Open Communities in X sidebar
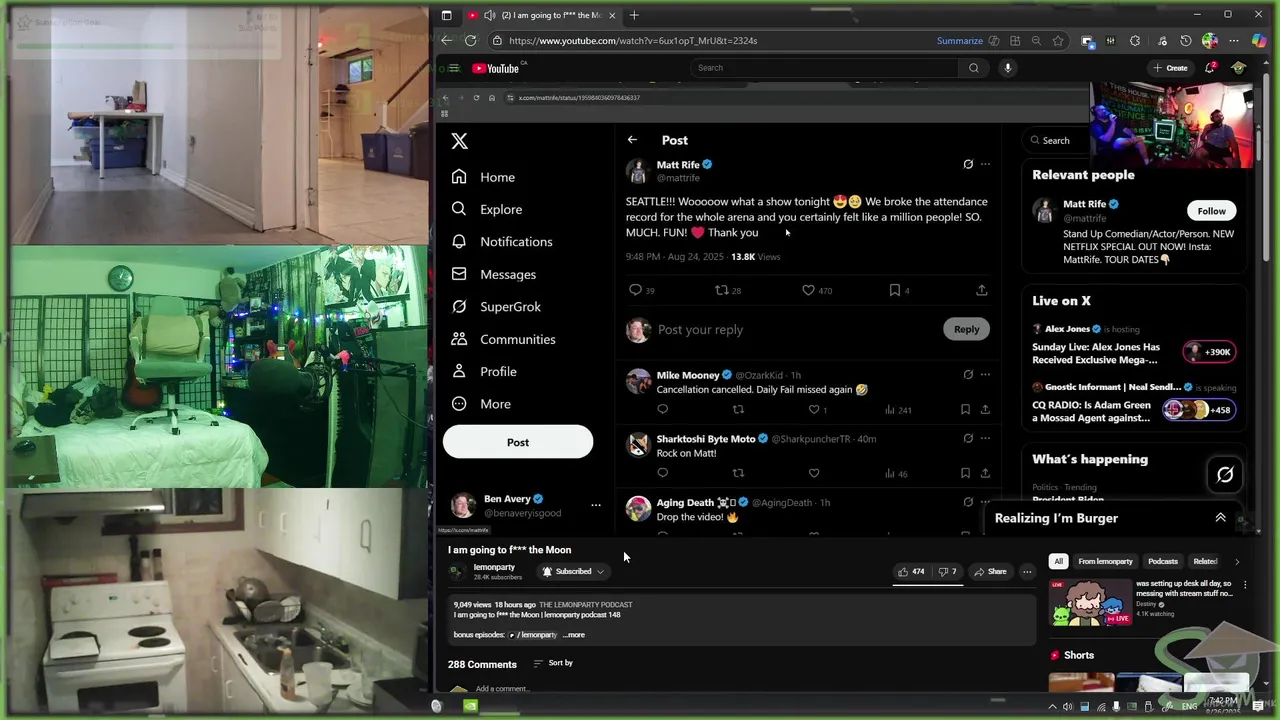This screenshot has height=720, width=1280. 503,339
